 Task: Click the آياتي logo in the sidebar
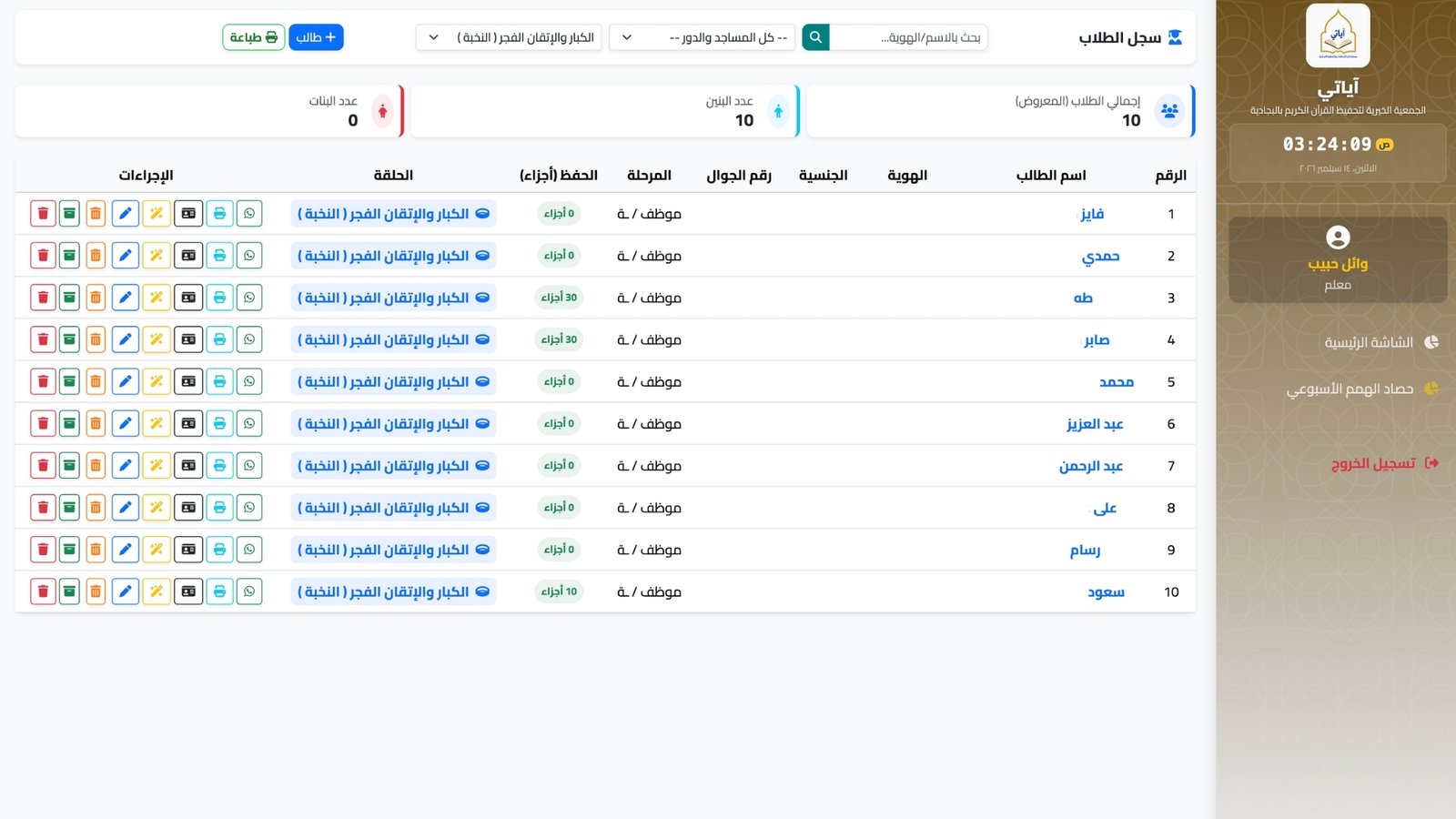coord(1338,35)
